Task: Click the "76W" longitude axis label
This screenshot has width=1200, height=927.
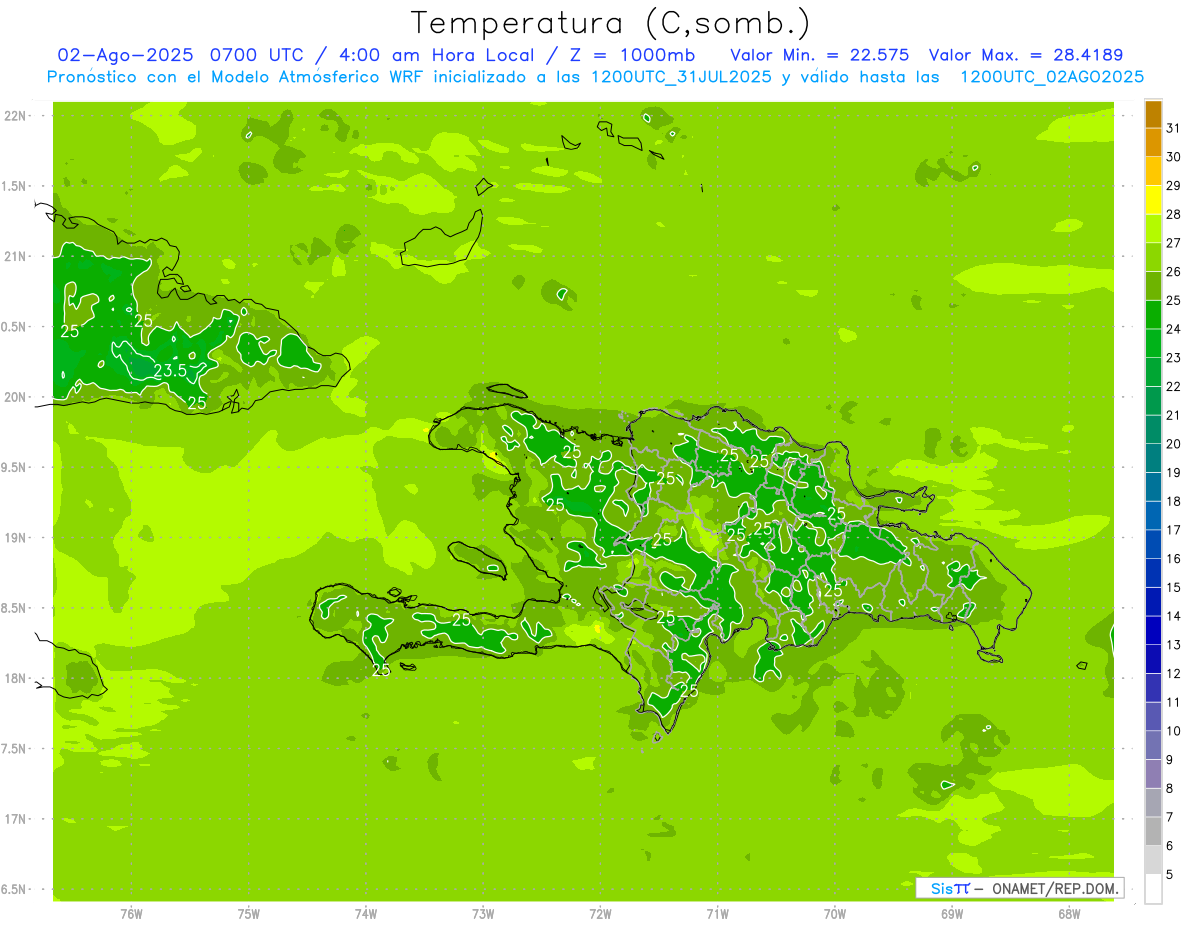Action: 131,913
